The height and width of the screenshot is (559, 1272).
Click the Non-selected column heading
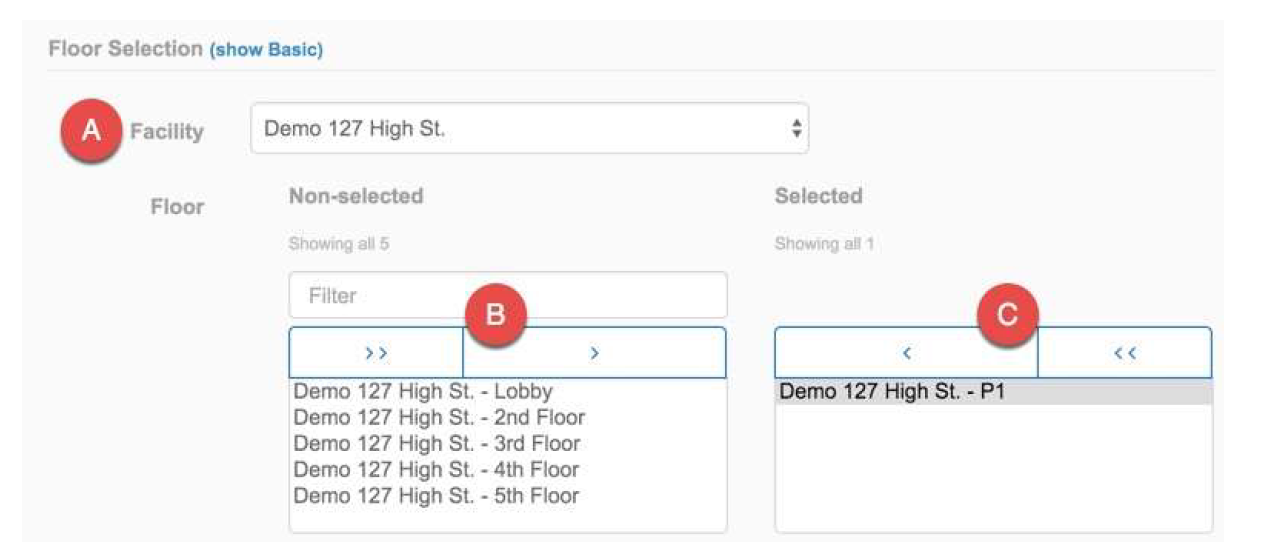(x=356, y=196)
